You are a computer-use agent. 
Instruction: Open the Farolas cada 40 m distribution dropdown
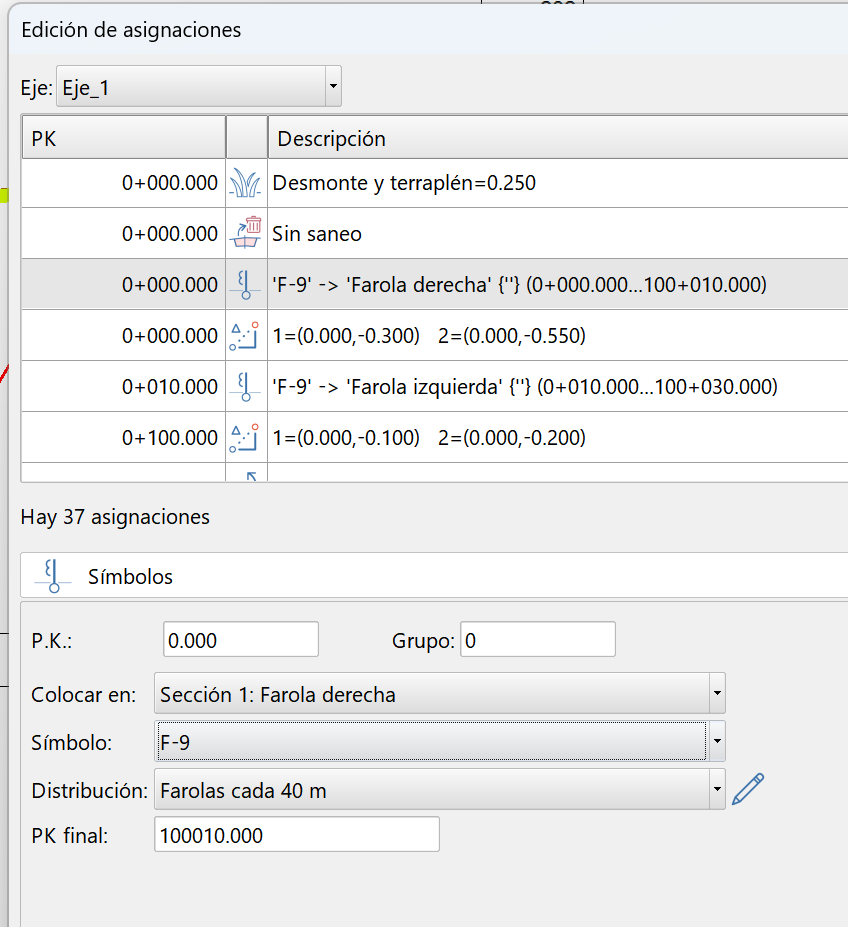coord(716,788)
